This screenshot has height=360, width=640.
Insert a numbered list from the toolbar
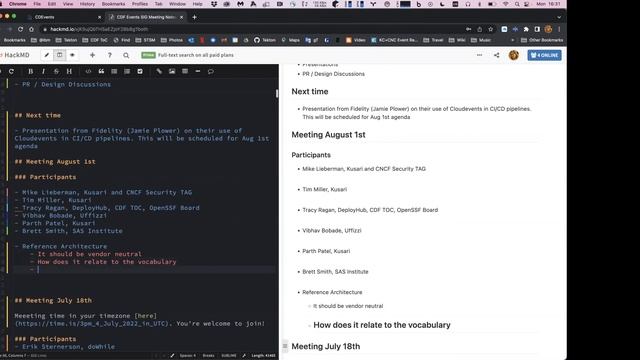pos(127,71)
